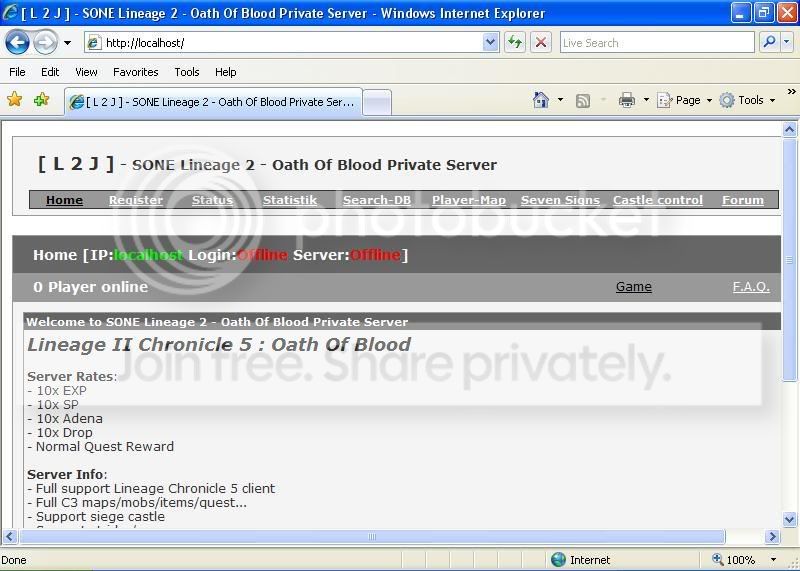Expand the command bar overflow chevron
Viewport: 800px width, 571px height.
click(x=791, y=92)
